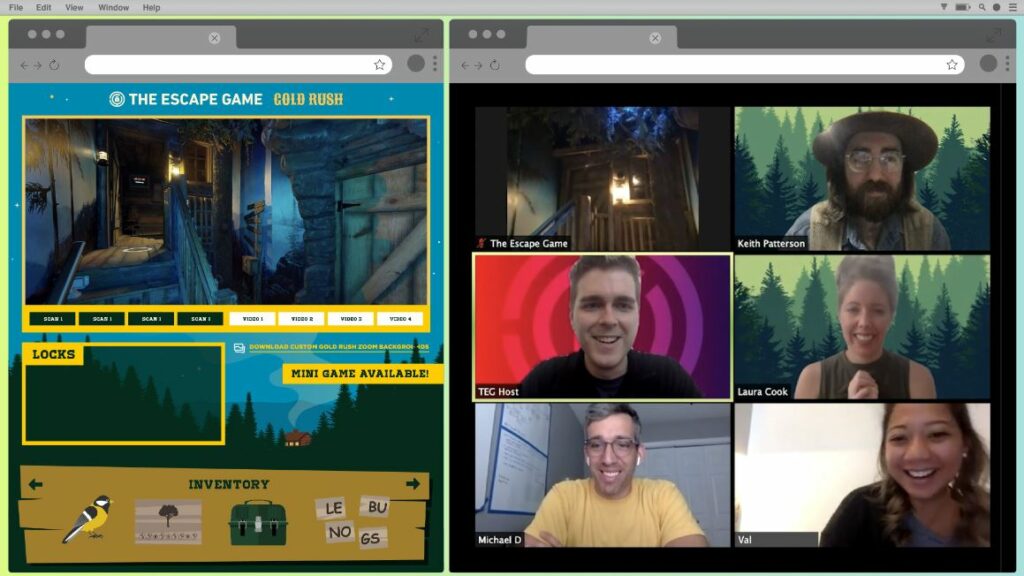Pick the BU letter tile in inventory
This screenshot has width=1024, height=576.
[x=376, y=506]
